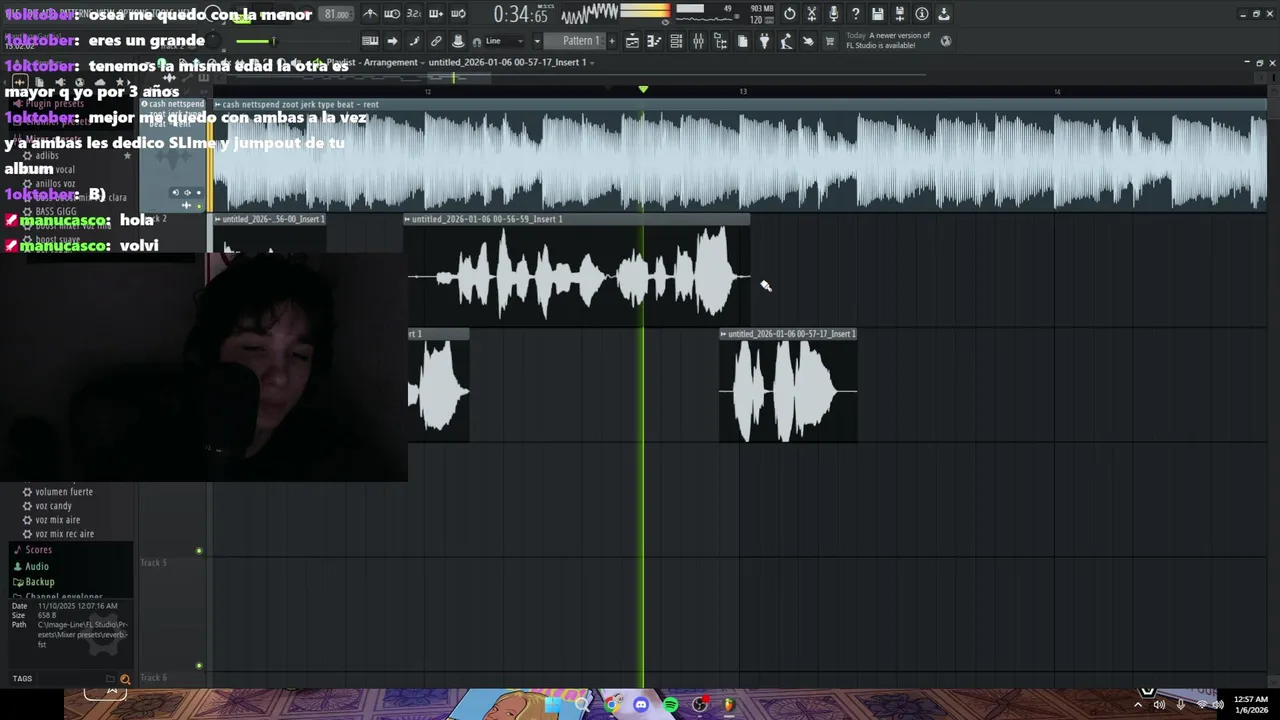Click timeline bar marker 14
Viewport: 1280px width, 720px height.
1057,91
